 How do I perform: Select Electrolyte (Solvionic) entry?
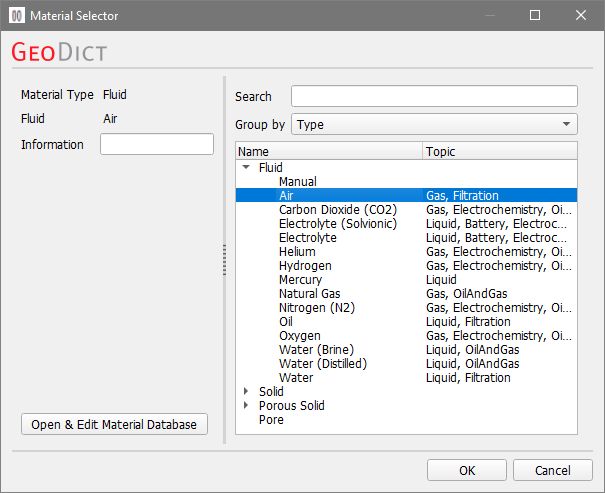point(338,223)
